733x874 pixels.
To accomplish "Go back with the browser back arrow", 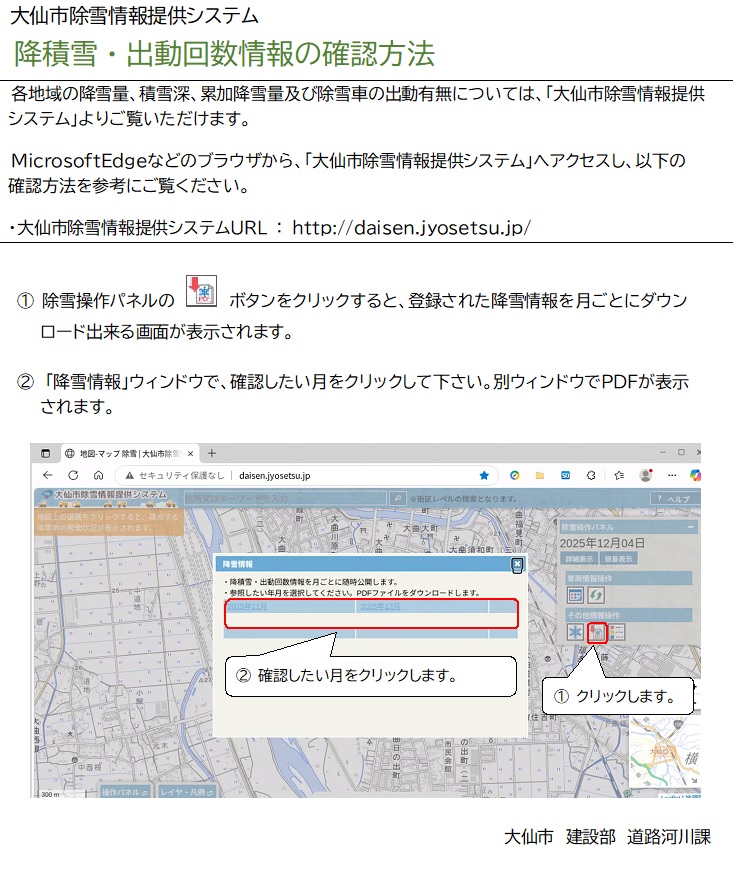I will [47, 475].
